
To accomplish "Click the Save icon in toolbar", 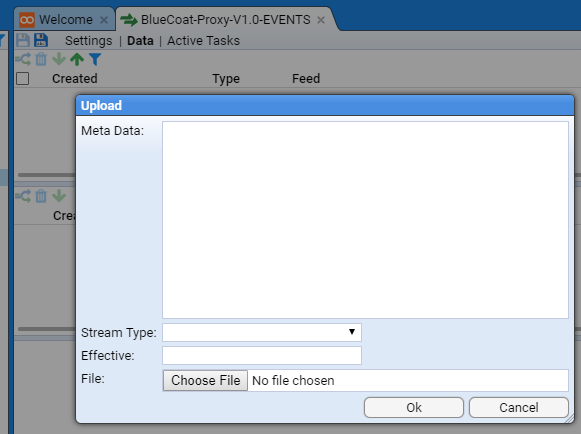I will [23, 40].
